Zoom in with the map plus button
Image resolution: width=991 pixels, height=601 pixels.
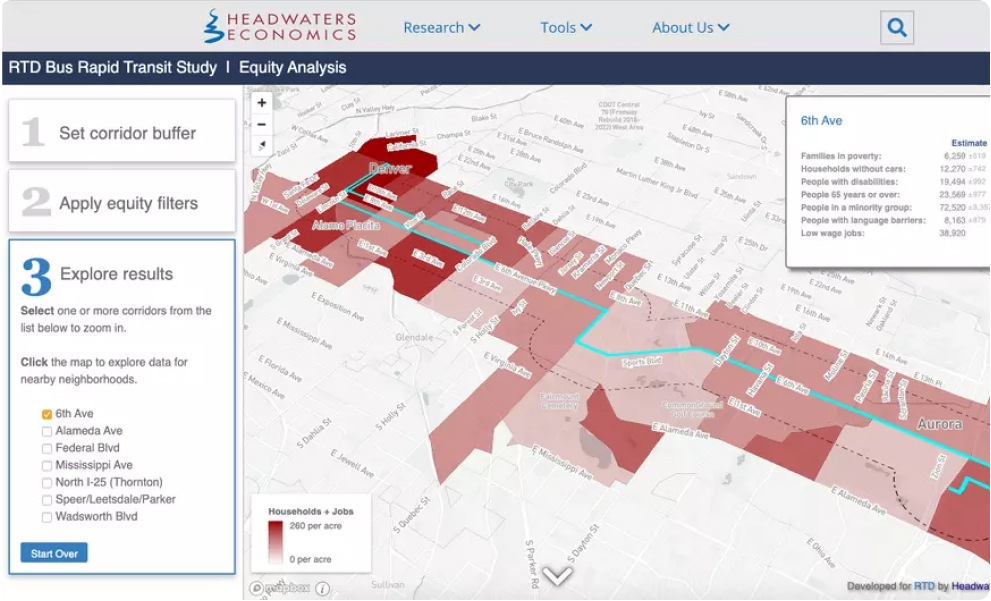pyautogui.click(x=262, y=102)
